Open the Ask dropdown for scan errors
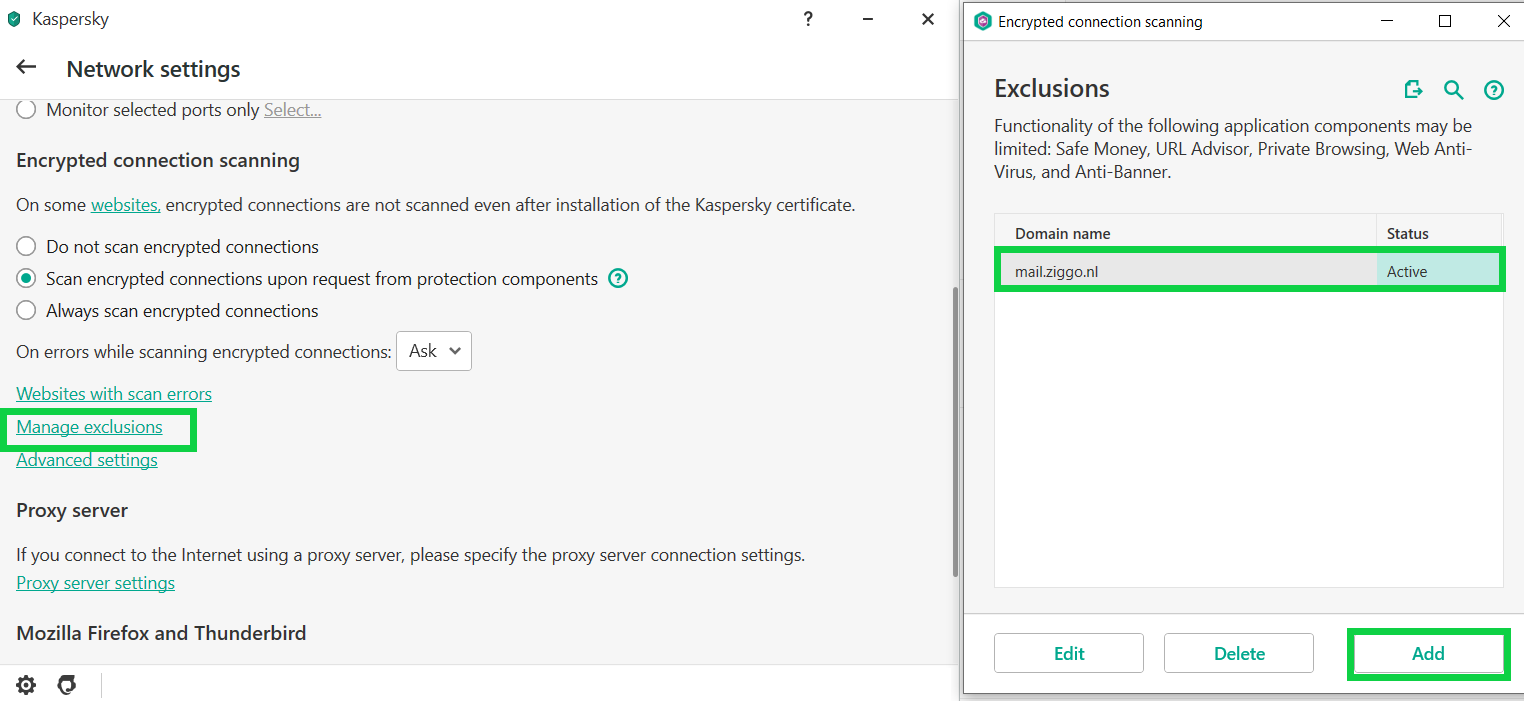This screenshot has height=701, width=1524. (434, 351)
